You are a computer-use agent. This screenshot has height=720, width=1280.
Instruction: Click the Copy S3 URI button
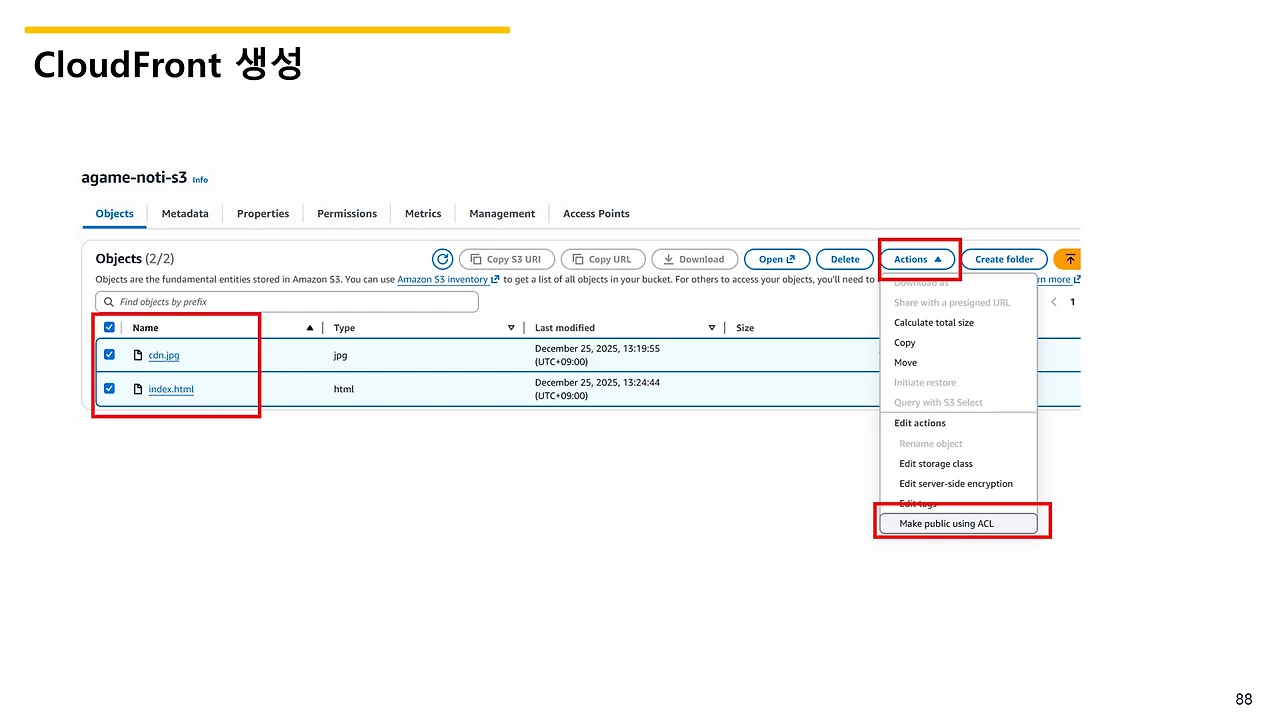pyautogui.click(x=505, y=259)
